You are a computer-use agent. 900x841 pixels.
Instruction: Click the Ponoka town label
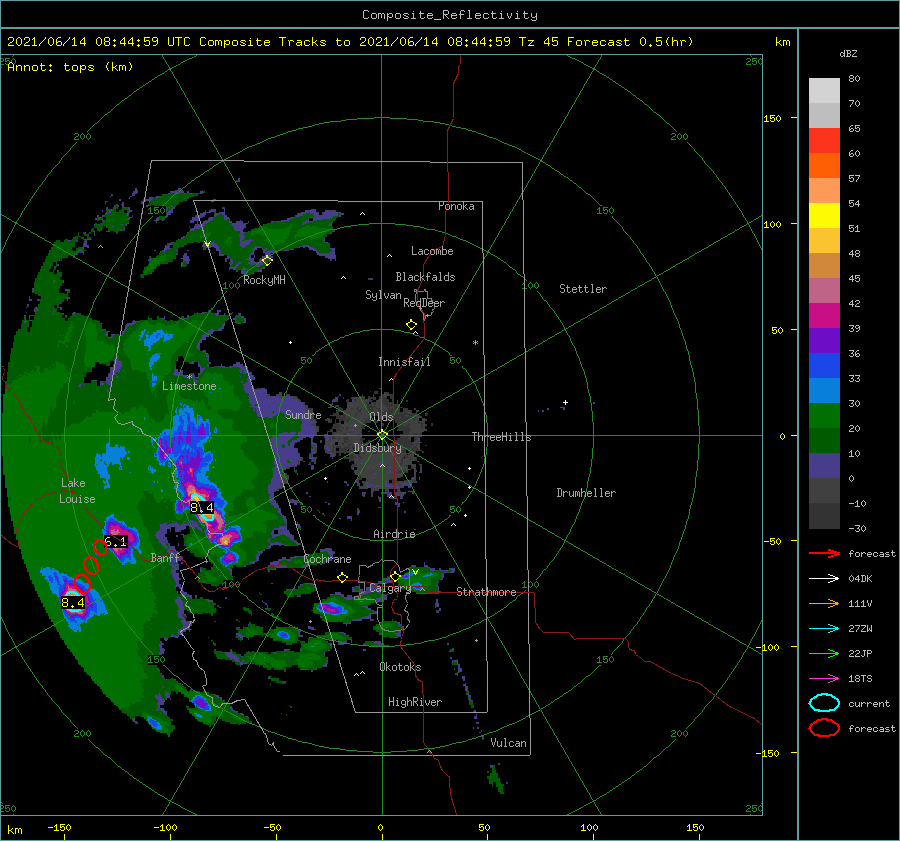456,206
